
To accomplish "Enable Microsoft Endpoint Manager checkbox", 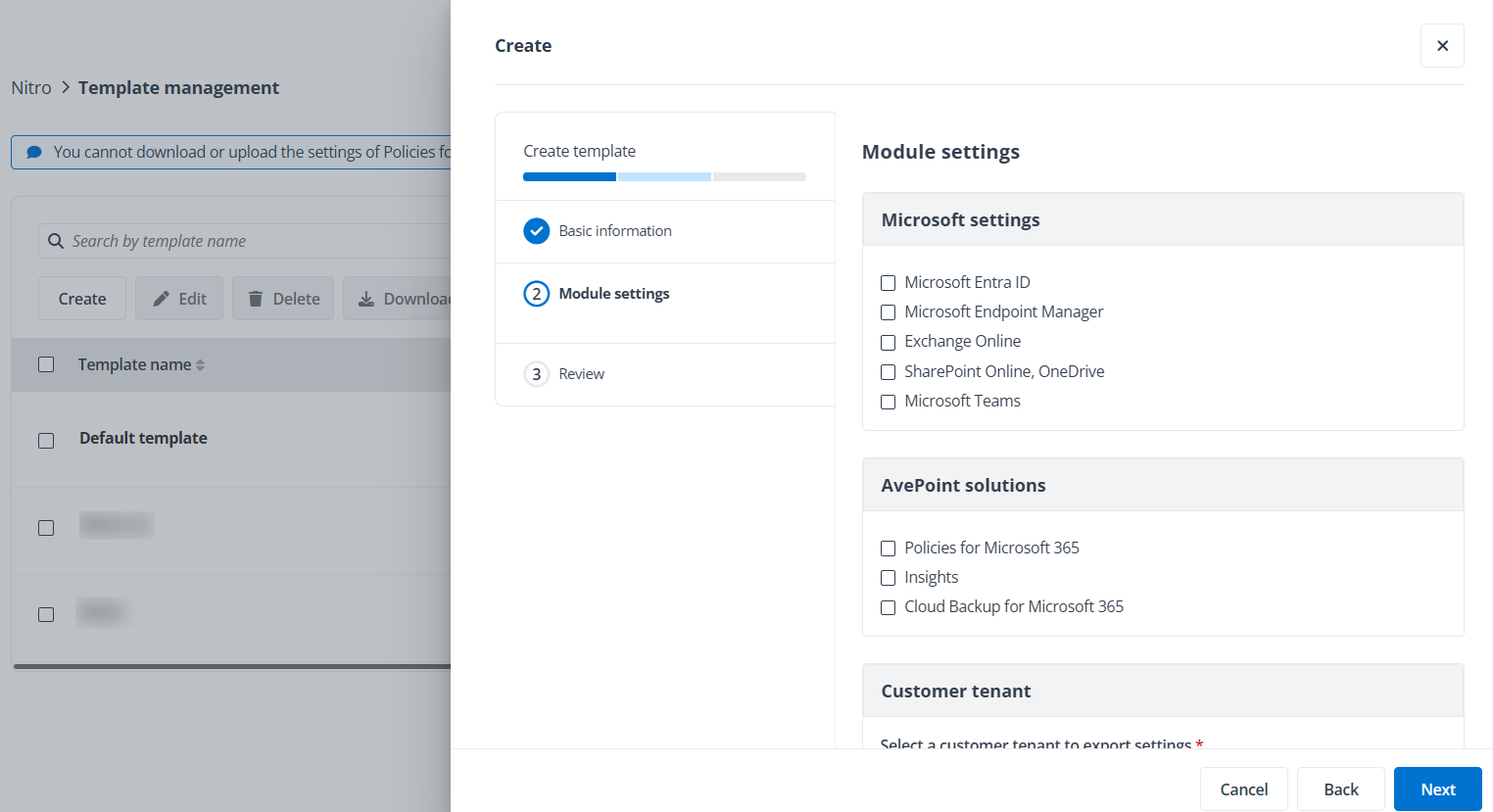I will pos(889,312).
